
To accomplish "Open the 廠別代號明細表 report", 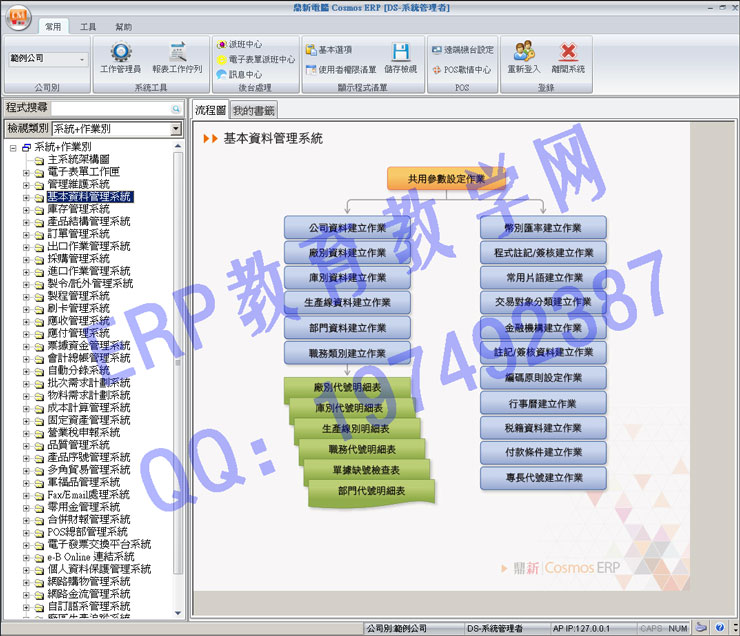I will point(347,387).
